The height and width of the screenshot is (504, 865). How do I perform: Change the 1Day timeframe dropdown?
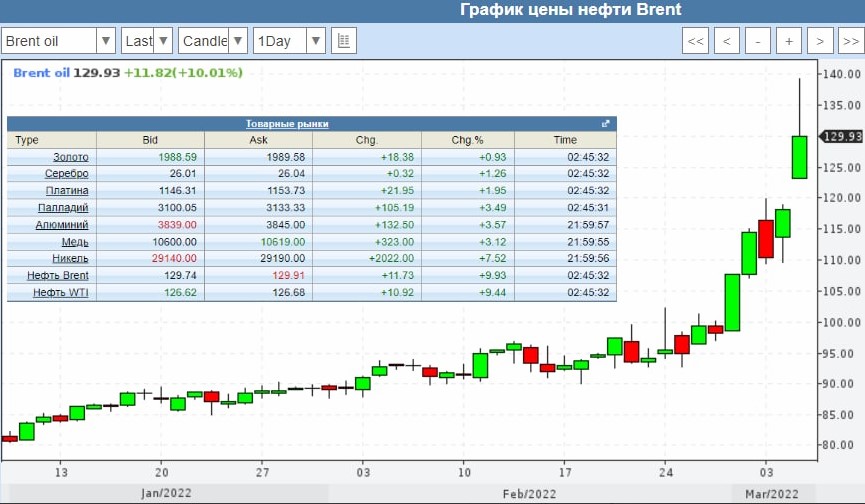click(289, 41)
